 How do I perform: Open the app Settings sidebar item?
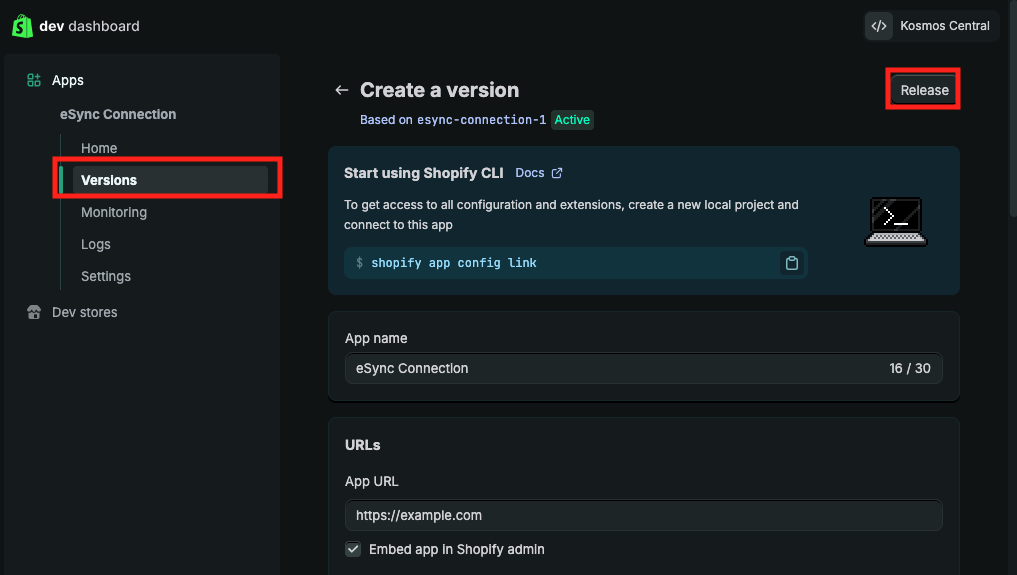[x=106, y=276]
